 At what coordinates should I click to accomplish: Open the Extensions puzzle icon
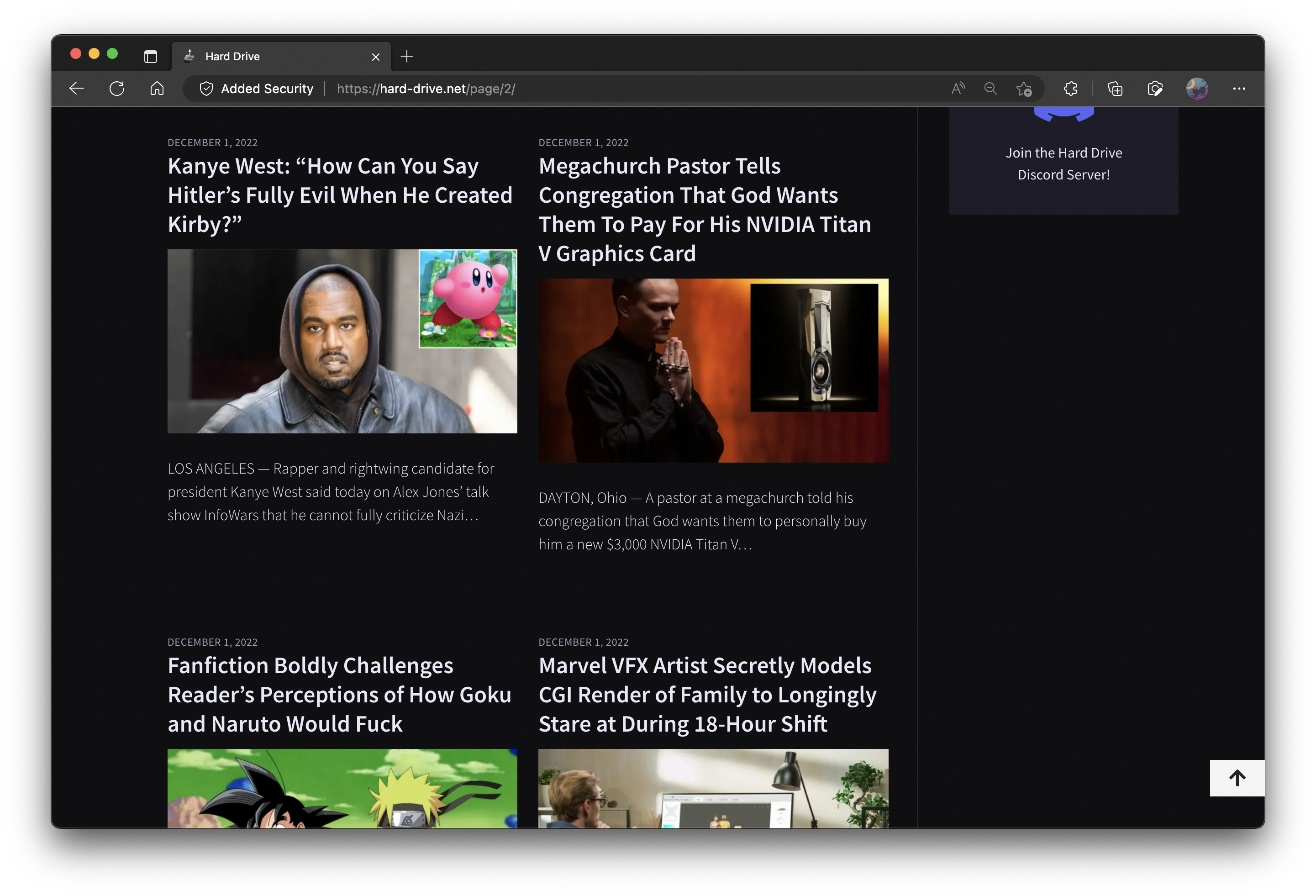(1070, 88)
